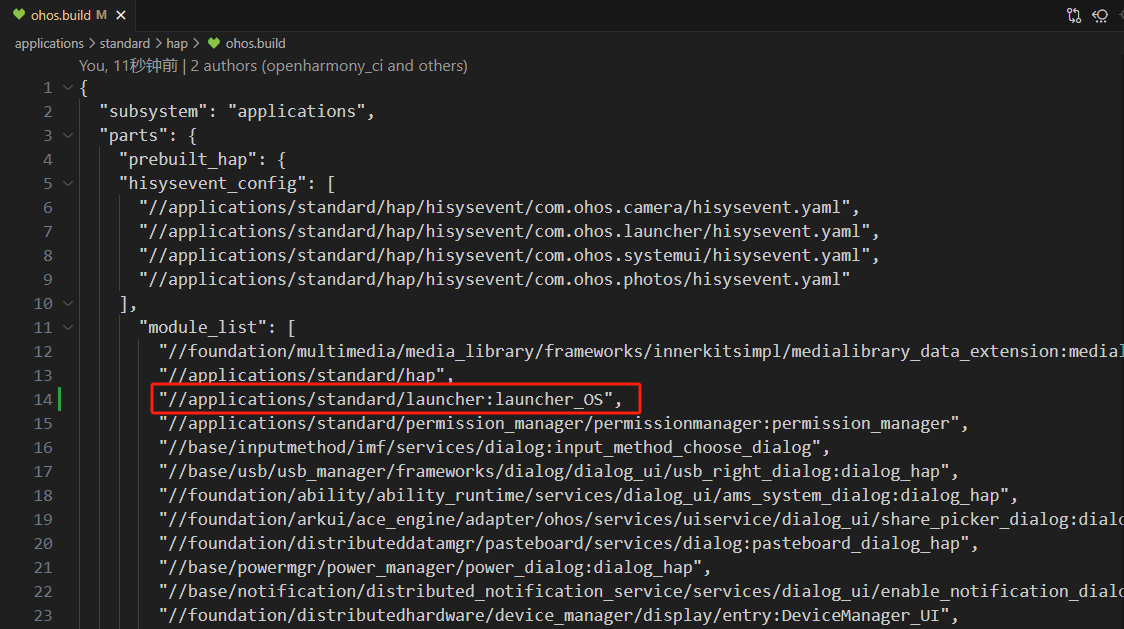Click the green modified indicator beside line 14
This screenshot has width=1124, height=629.
click(x=59, y=399)
